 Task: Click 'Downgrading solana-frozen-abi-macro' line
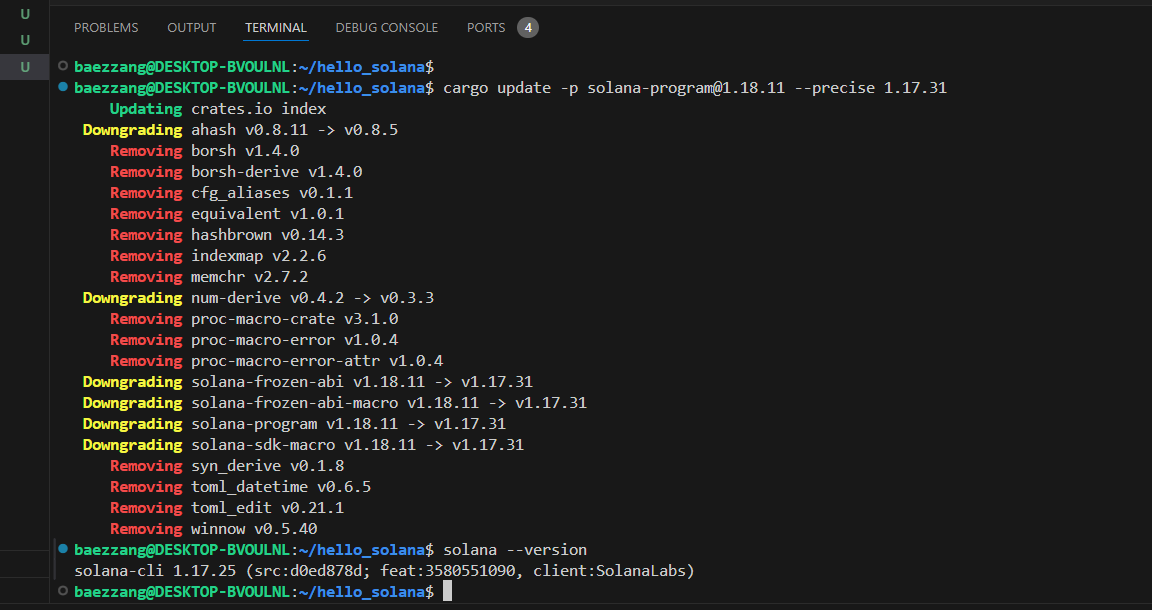(335, 403)
